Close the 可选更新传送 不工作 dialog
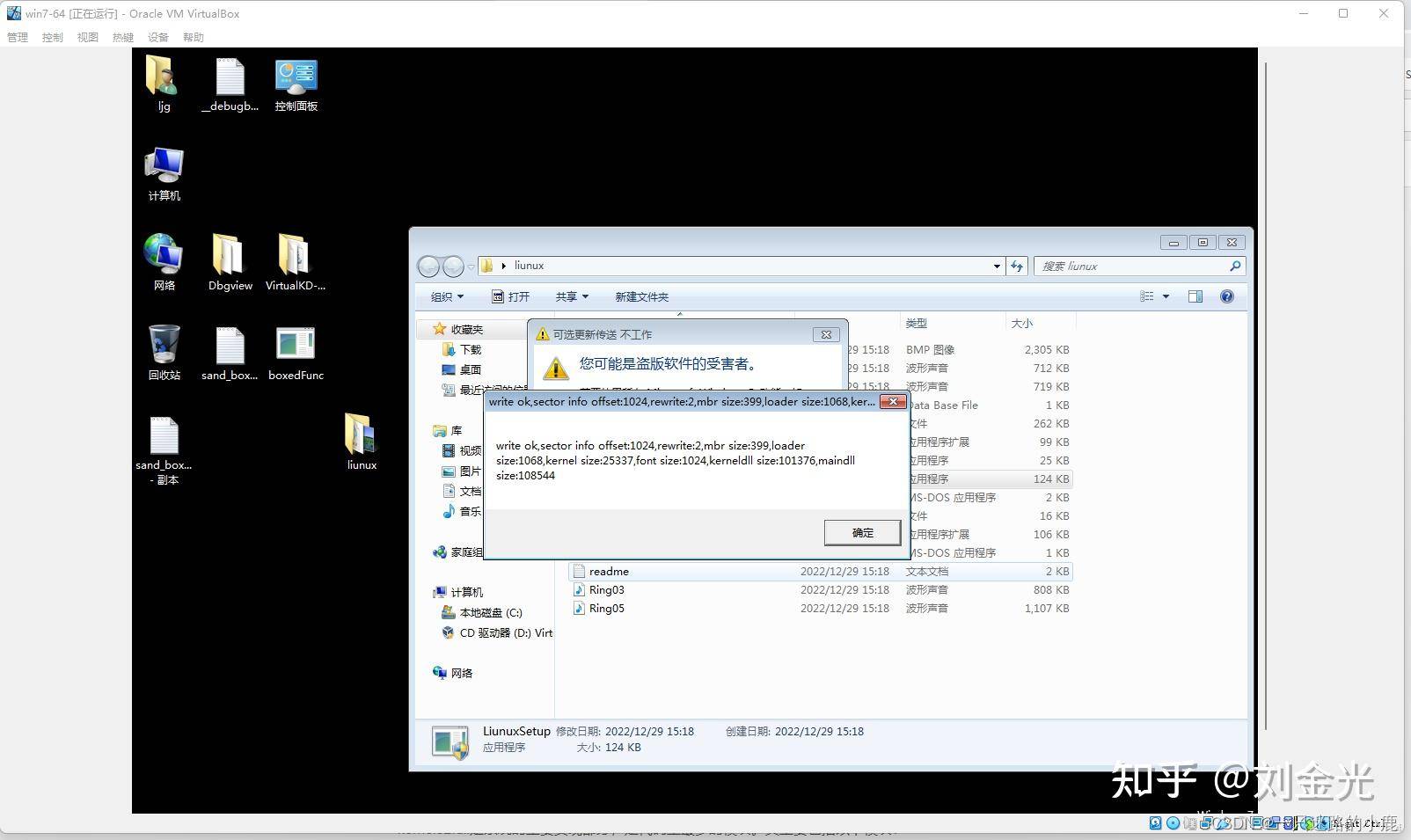The width and height of the screenshot is (1411, 840). click(x=826, y=334)
